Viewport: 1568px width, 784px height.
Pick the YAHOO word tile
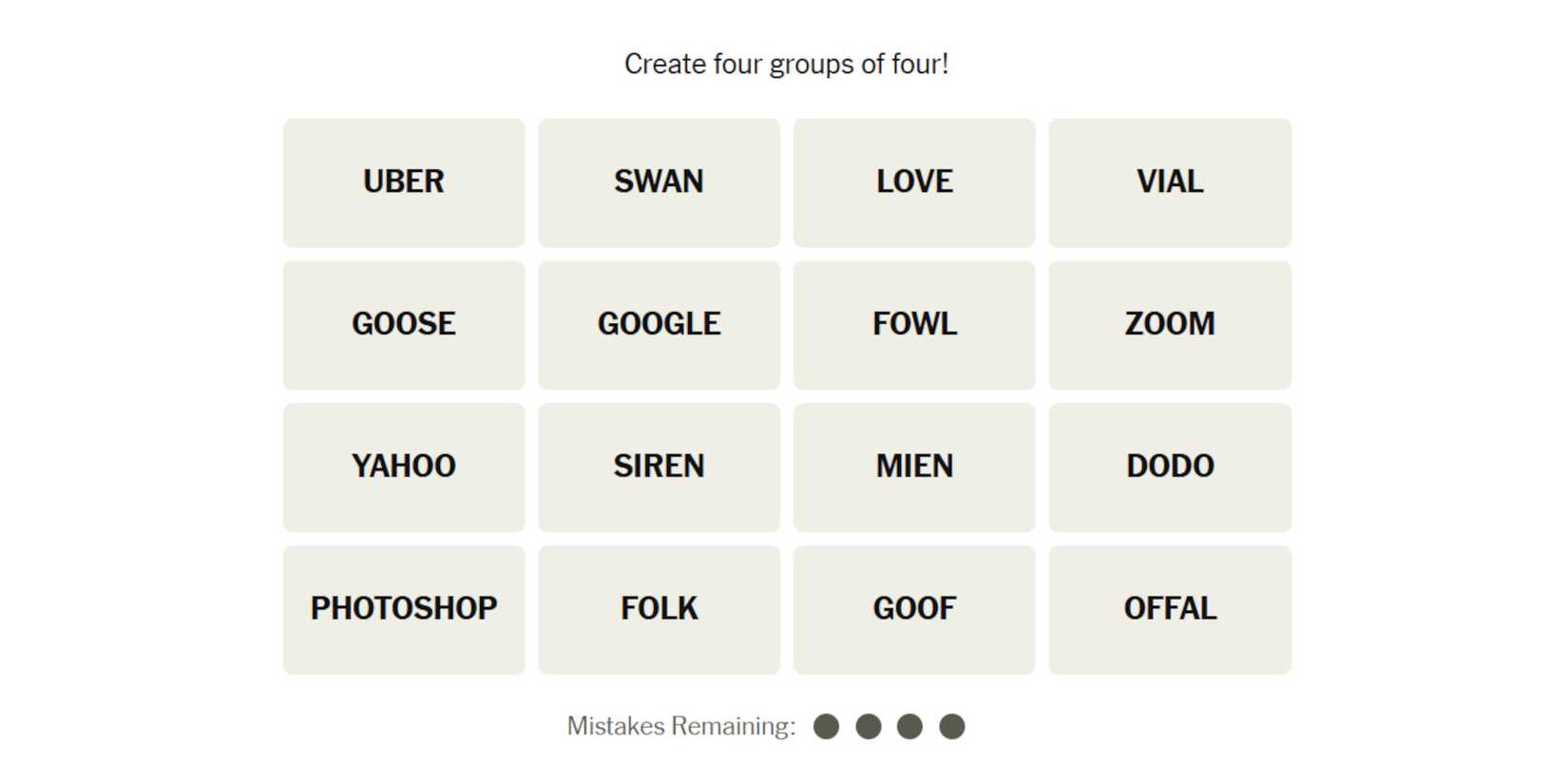tap(404, 467)
